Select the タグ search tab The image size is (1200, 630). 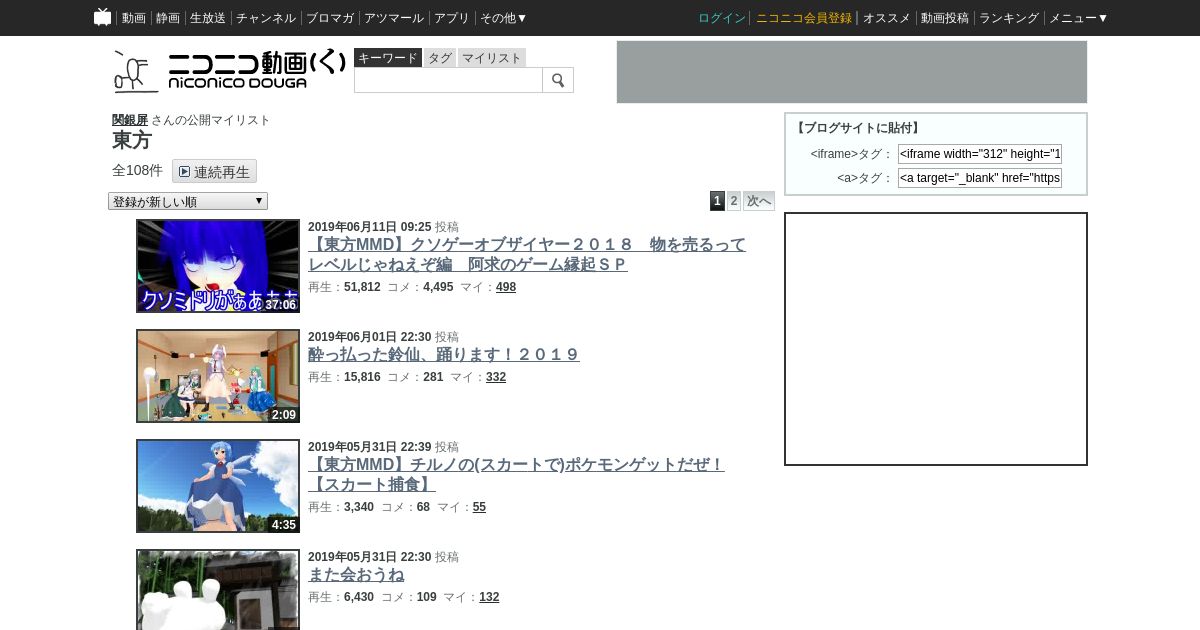440,58
